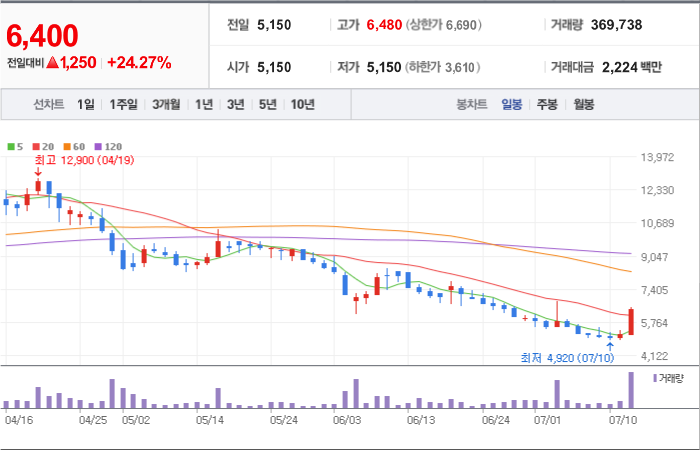Click the 12,330 y-axis label
This screenshot has width=700, height=450.
(x=658, y=190)
